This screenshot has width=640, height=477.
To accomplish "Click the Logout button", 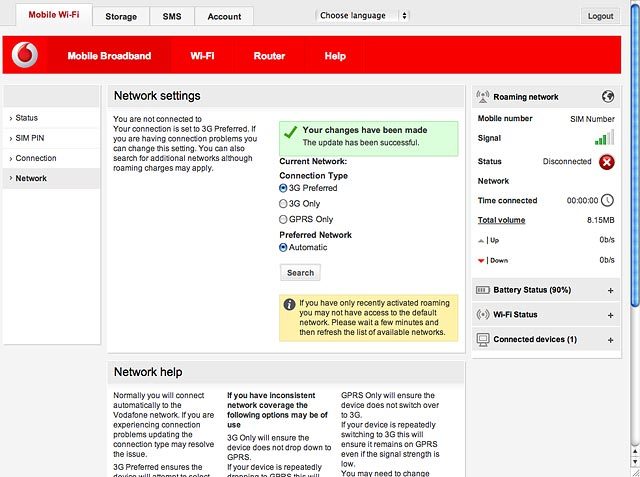I will point(600,16).
